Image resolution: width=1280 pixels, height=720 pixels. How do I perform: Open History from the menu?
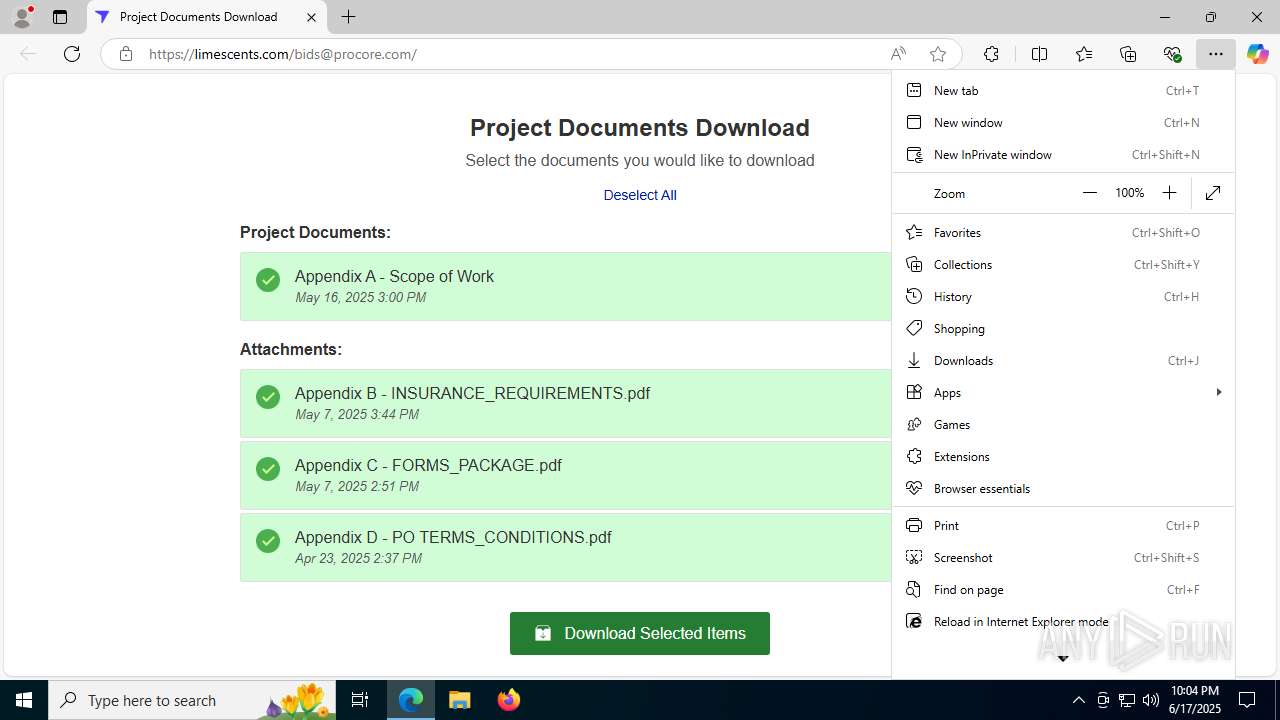[x=1063, y=296]
